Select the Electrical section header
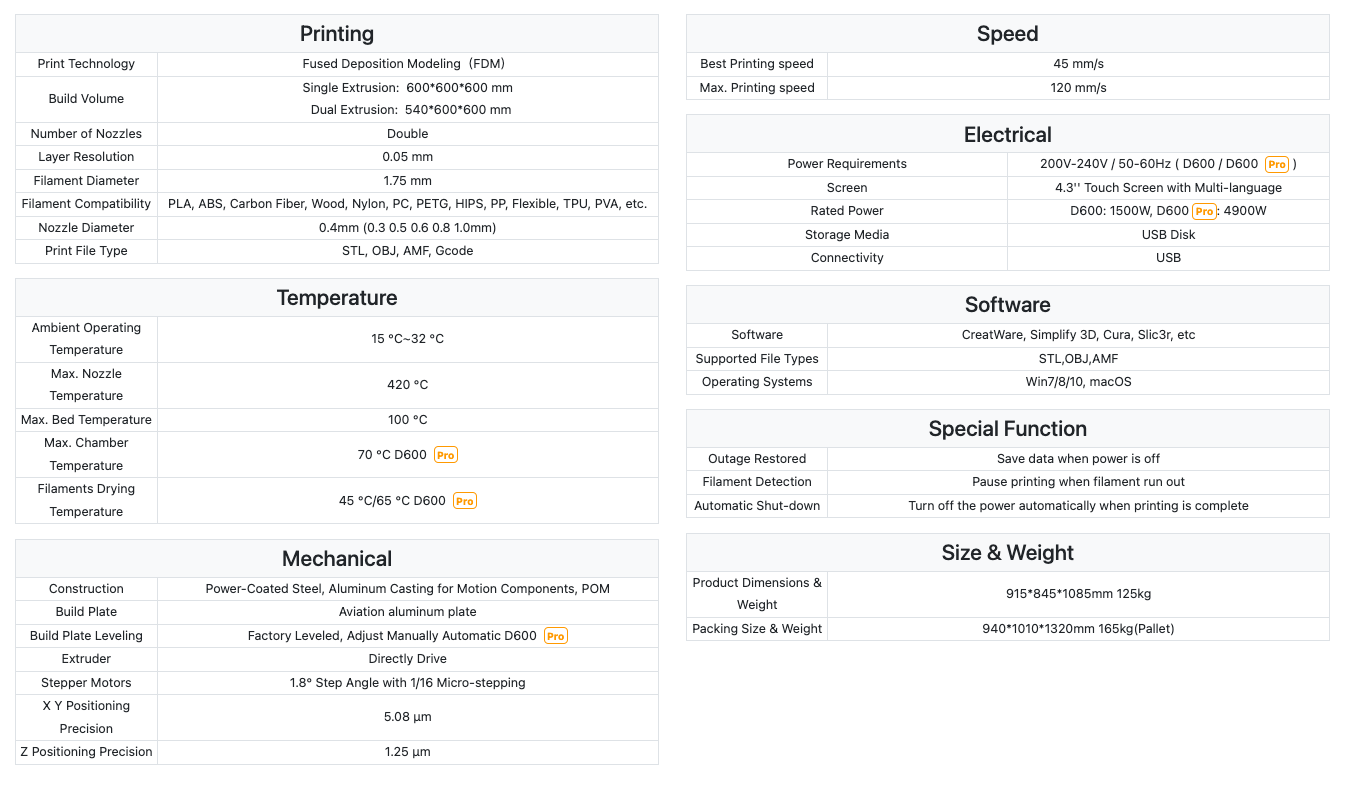Viewport: 1352px width, 789px height. [1008, 135]
